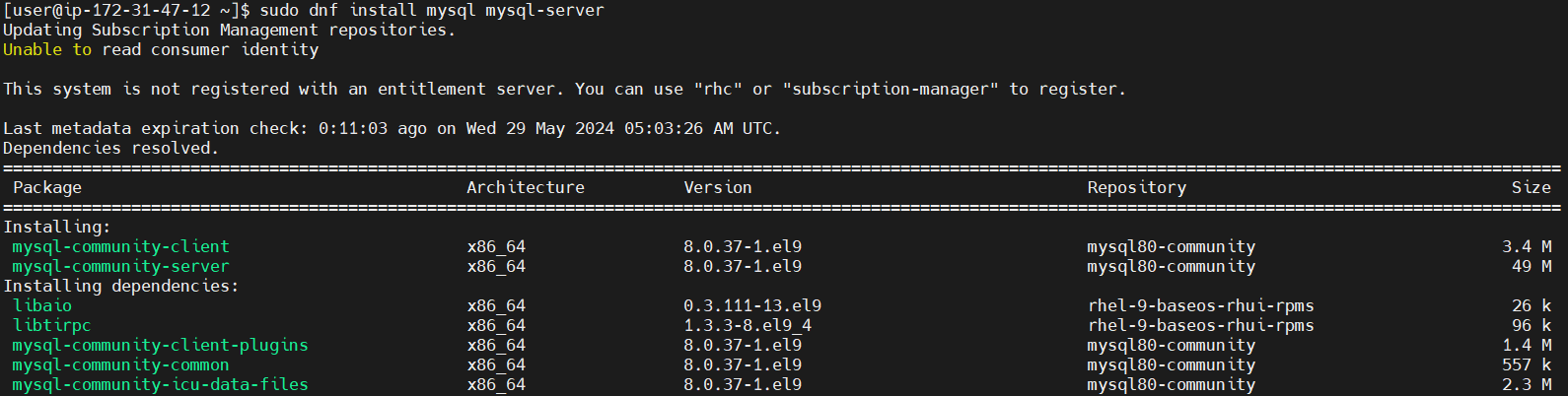The height and width of the screenshot is (396, 1568).
Task: Click the 'Dependencies resolved.' line
Action: (110, 148)
